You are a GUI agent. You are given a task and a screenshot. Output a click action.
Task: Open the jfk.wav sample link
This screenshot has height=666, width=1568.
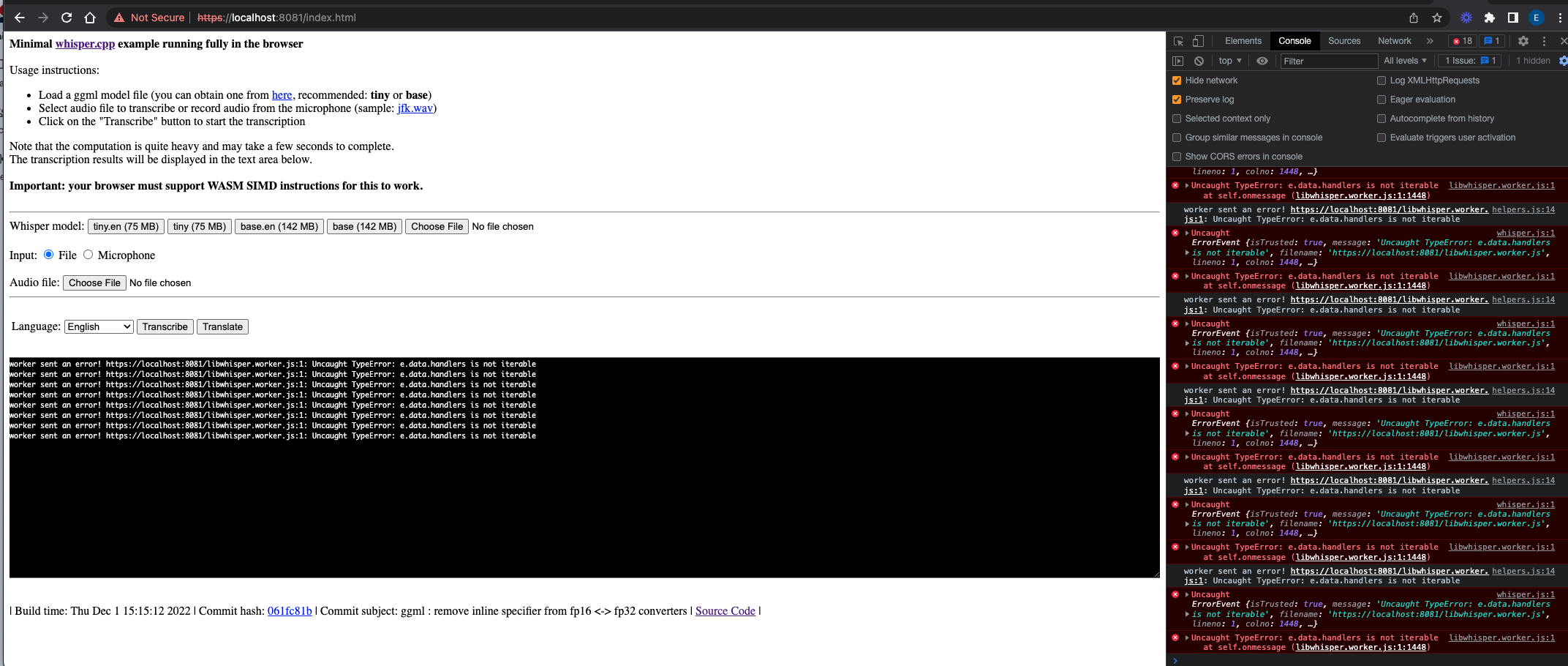click(x=415, y=108)
